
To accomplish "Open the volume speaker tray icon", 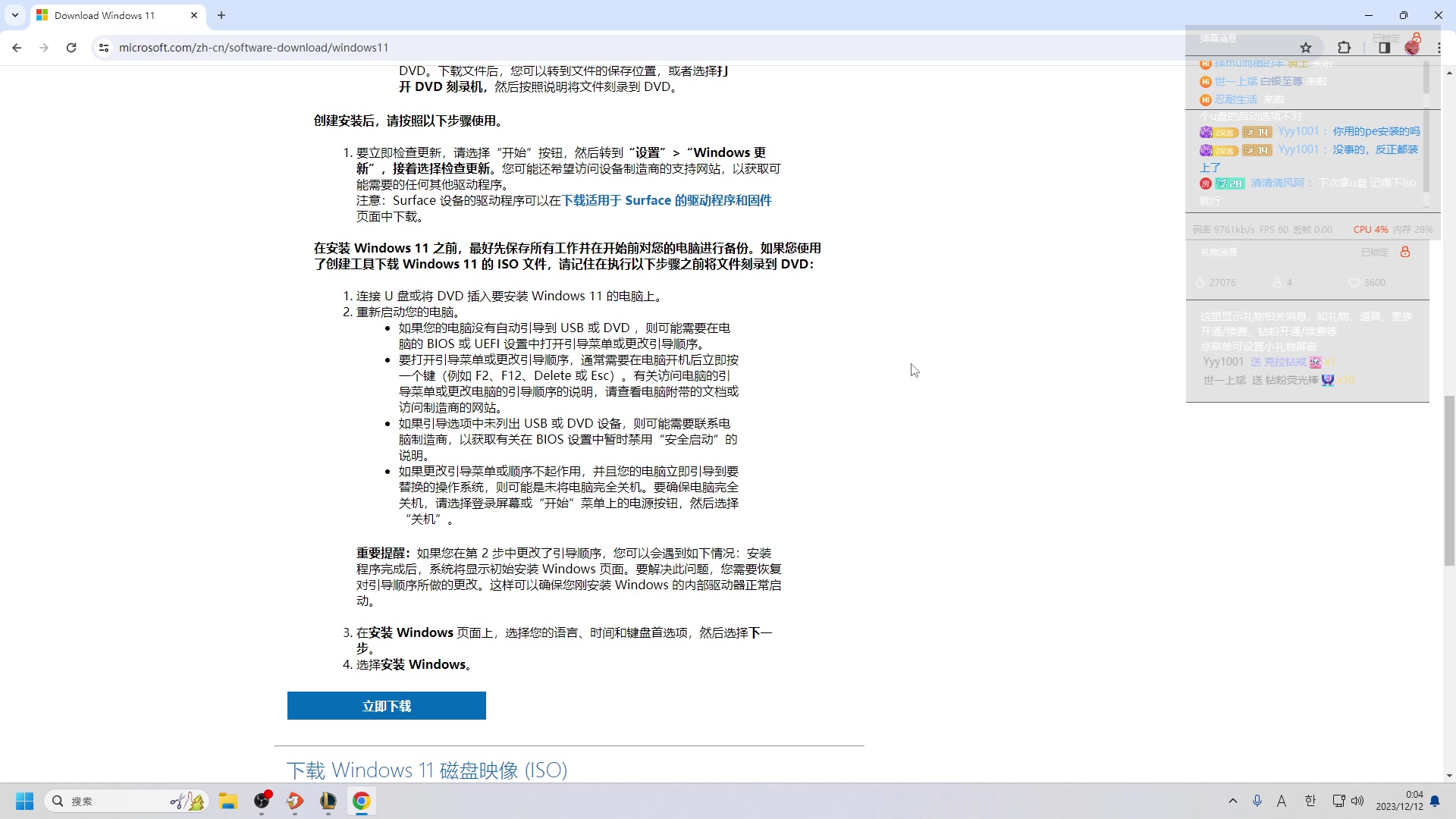I will pyautogui.click(x=1357, y=801).
